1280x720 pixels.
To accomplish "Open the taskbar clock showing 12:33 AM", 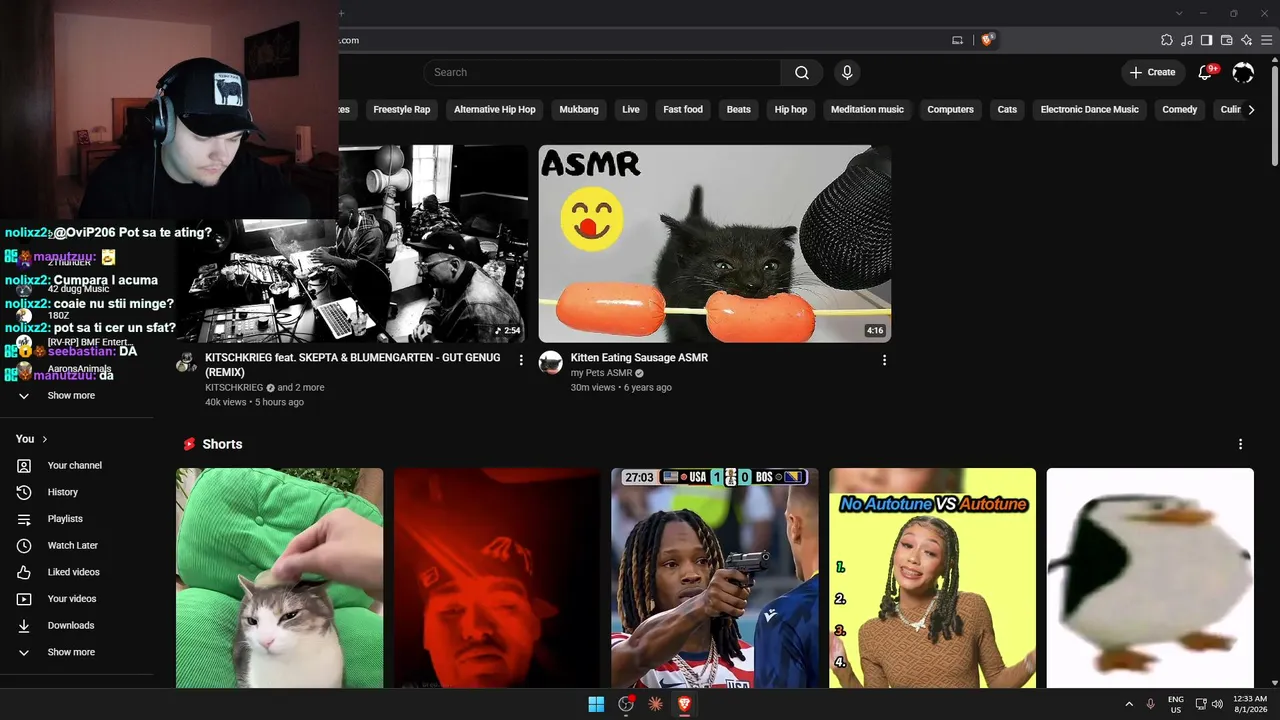I will (x=1250, y=704).
